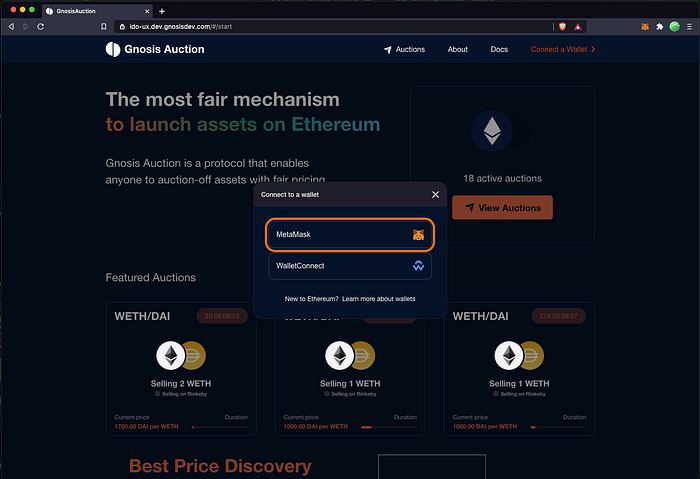The image size is (700, 479).
Task: Select the GnosisAuction browser tab
Action: tap(97, 11)
